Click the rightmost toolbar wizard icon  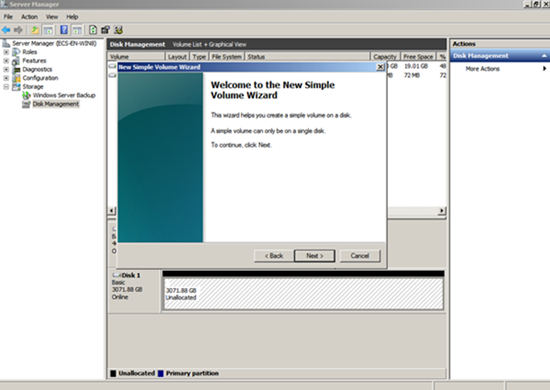point(119,30)
